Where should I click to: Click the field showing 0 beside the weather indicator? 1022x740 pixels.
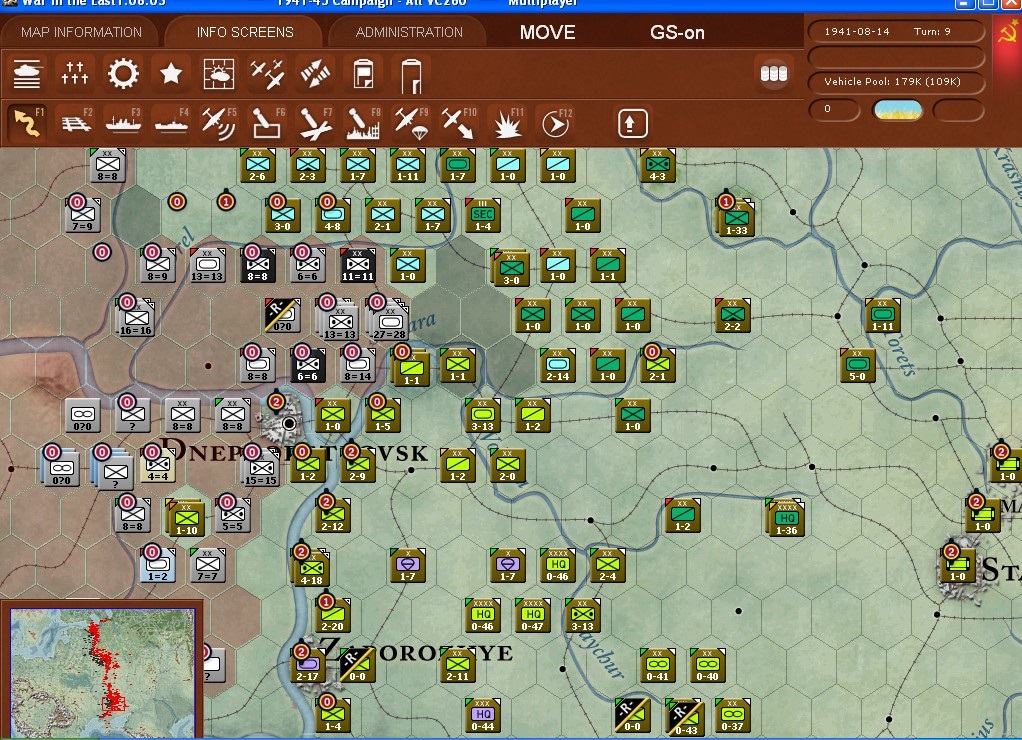pos(834,110)
